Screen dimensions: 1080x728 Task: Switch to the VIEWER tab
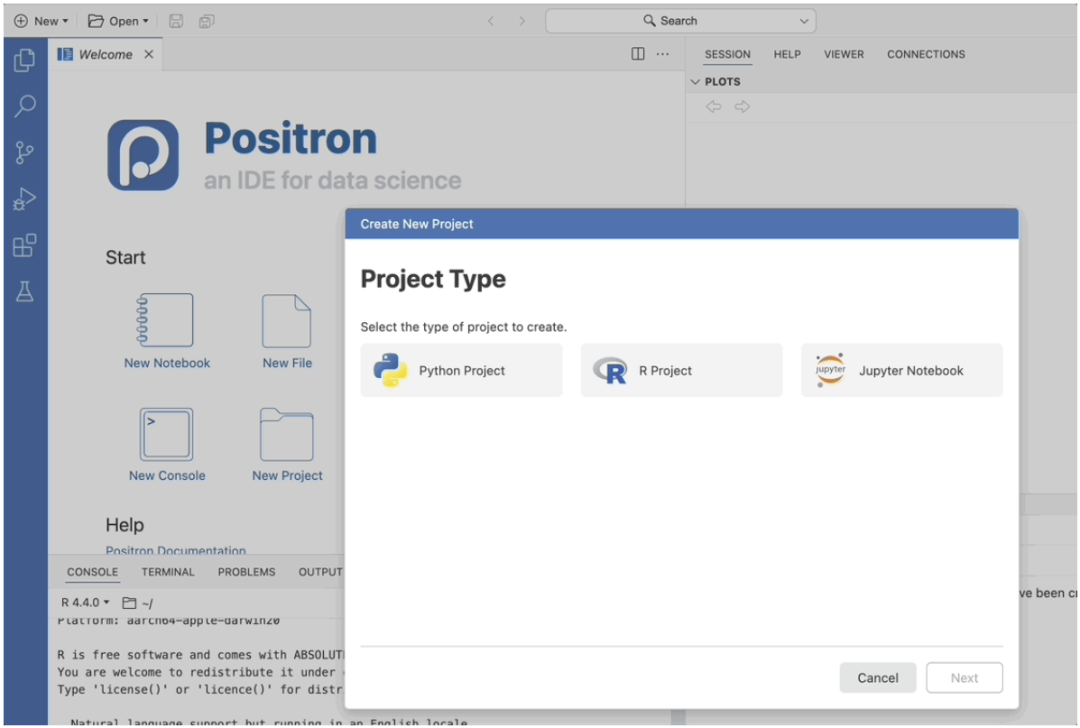pyautogui.click(x=844, y=54)
